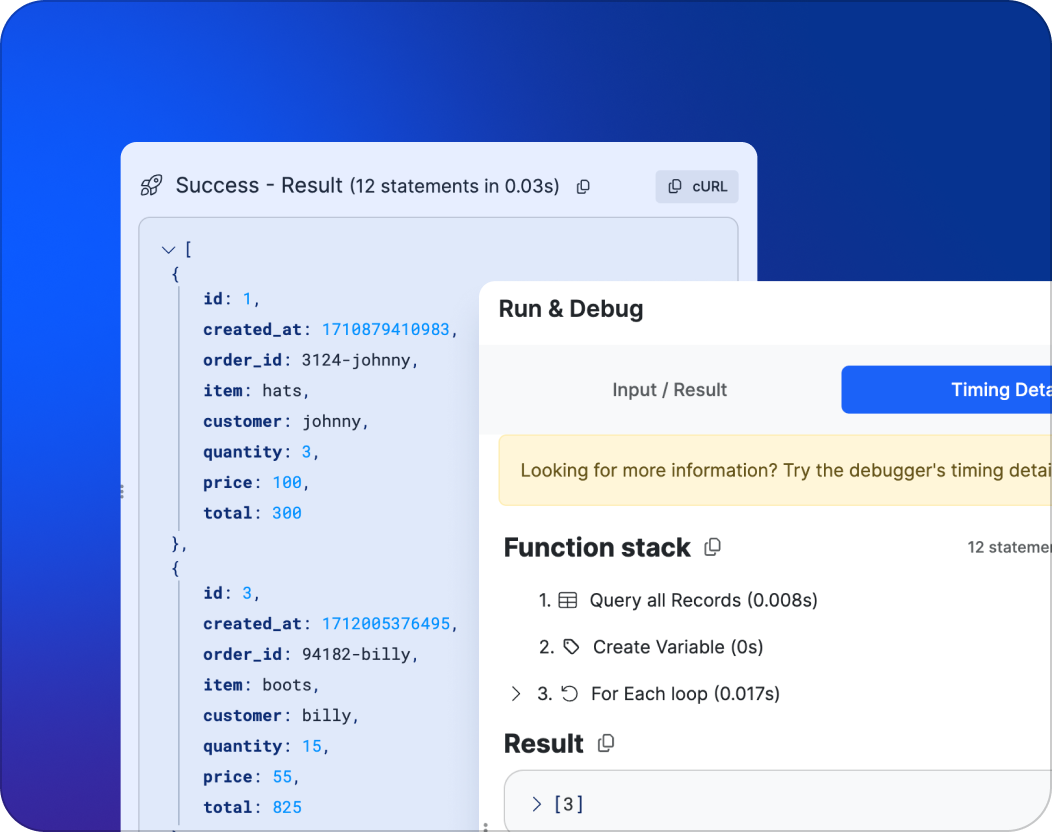Copy the Function stack contents
The height and width of the screenshot is (832, 1052).
pyautogui.click(x=713, y=547)
